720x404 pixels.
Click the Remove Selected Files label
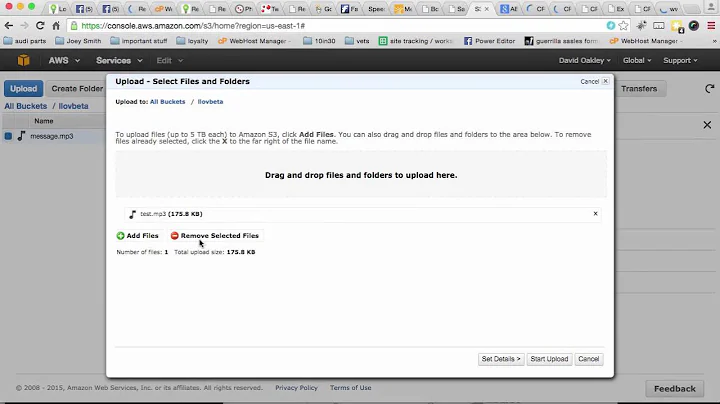(219, 236)
